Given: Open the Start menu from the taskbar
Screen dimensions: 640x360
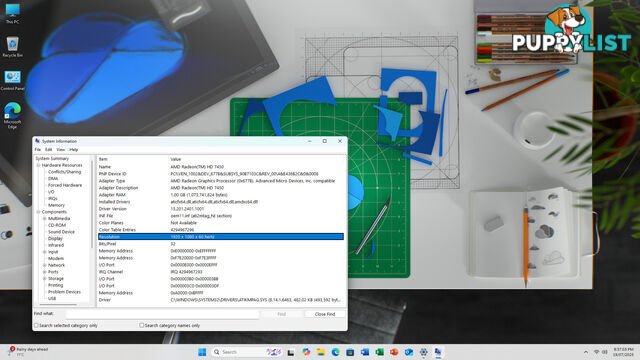Looking at the screenshot, I should [202, 352].
